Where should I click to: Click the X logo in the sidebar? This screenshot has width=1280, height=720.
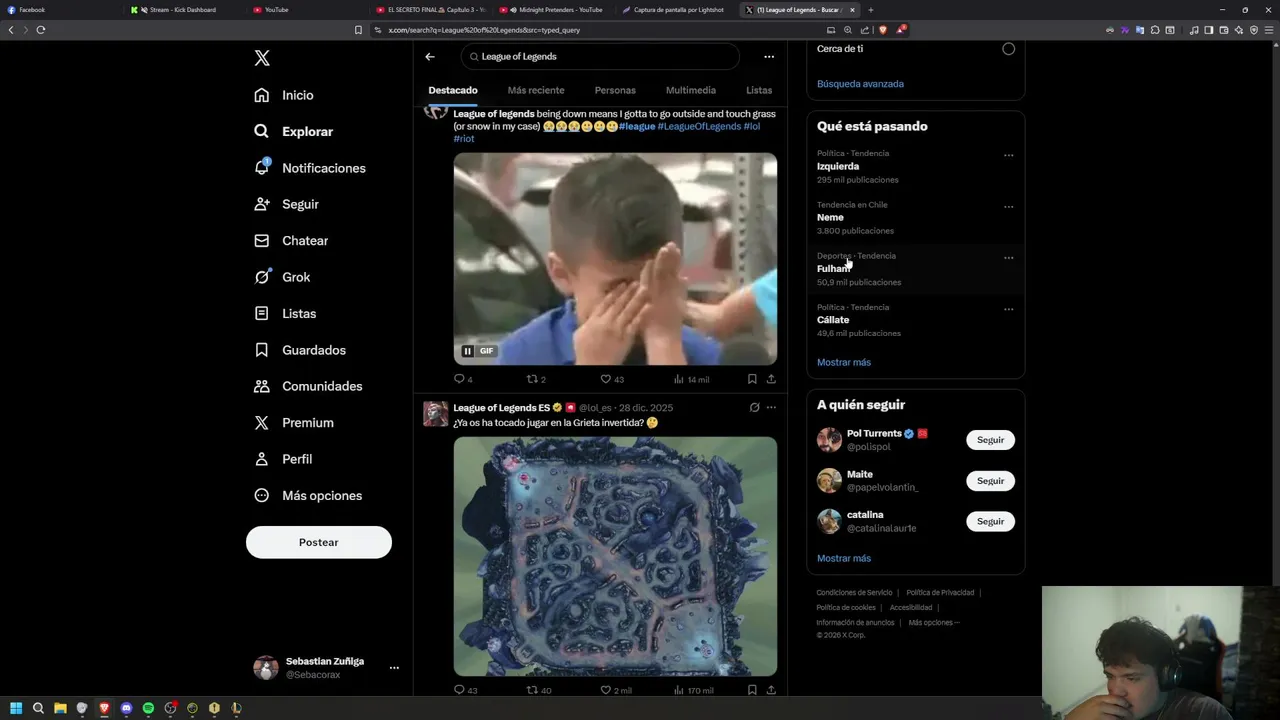262,58
